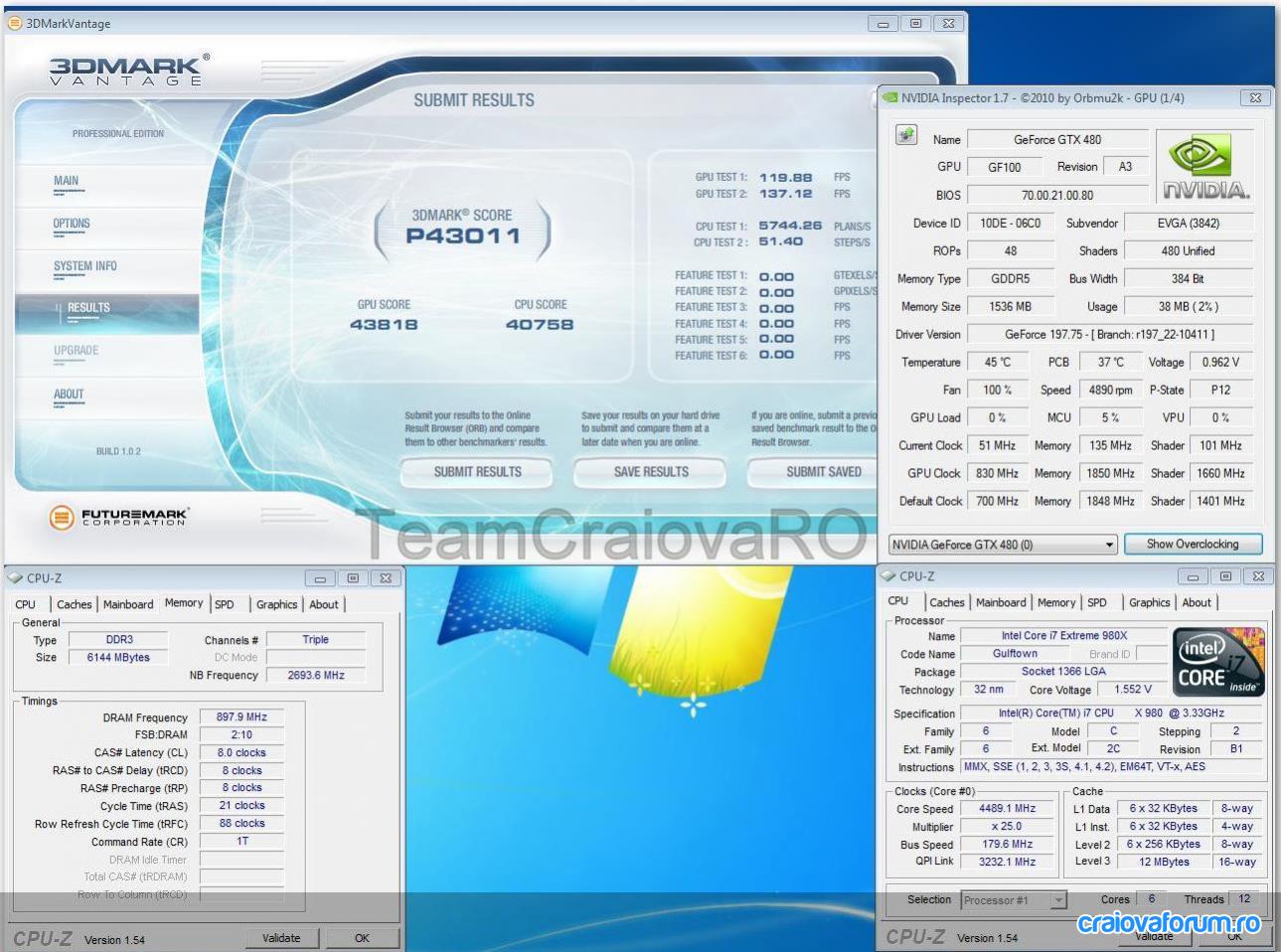Click 3DMark score P43011

[463, 236]
